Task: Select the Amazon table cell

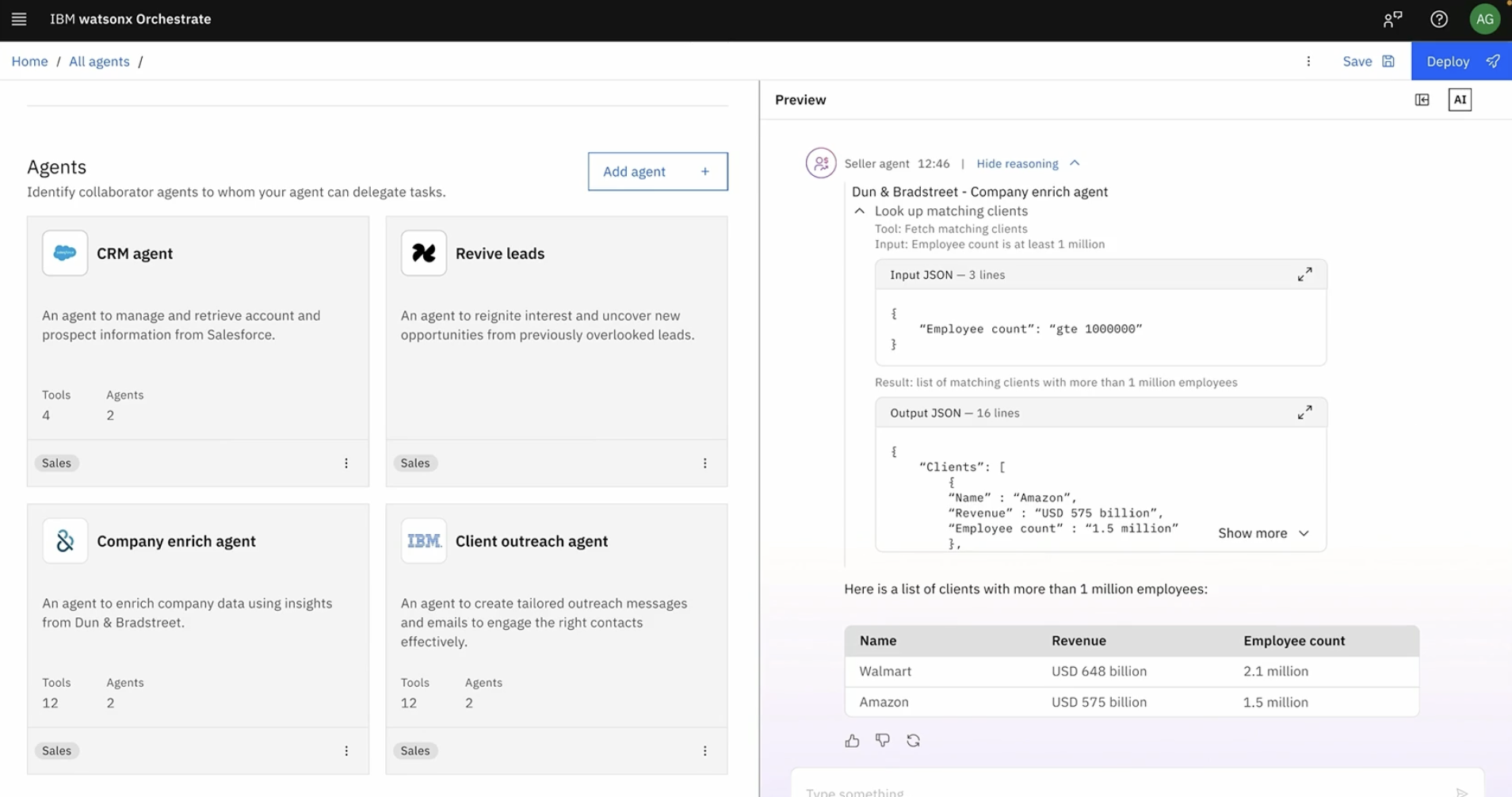Action: [884, 702]
